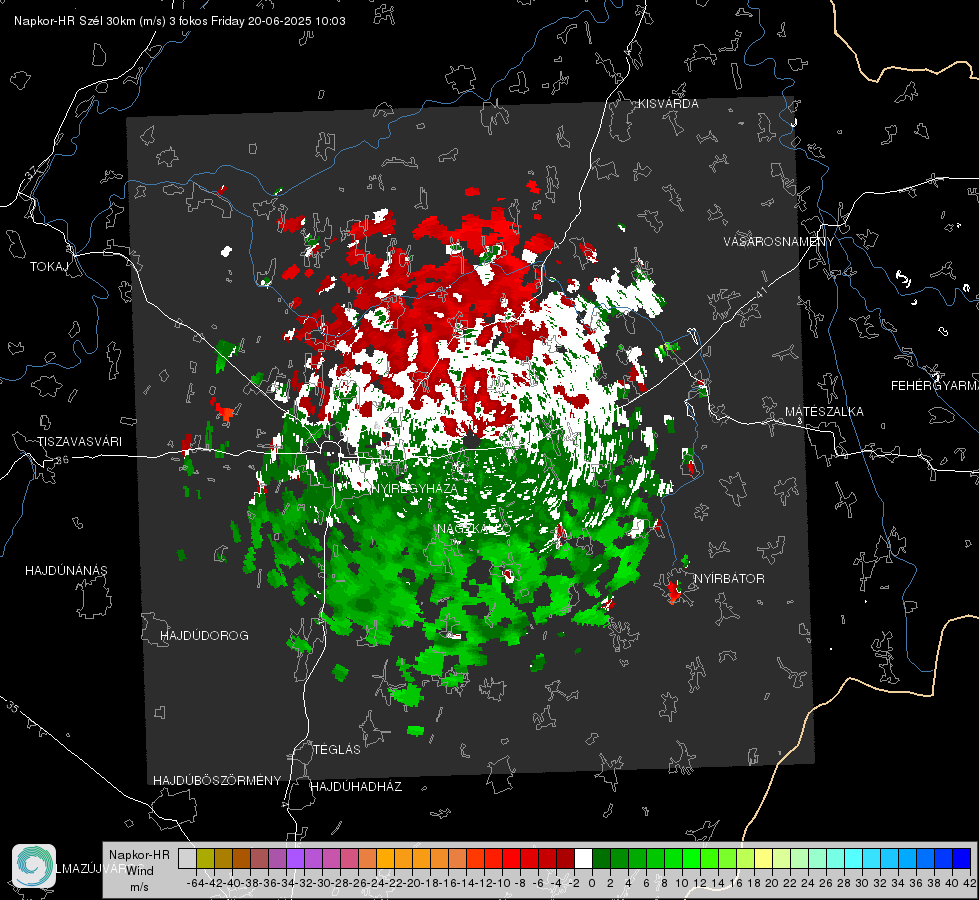Click the road number 41 label

tap(760, 292)
